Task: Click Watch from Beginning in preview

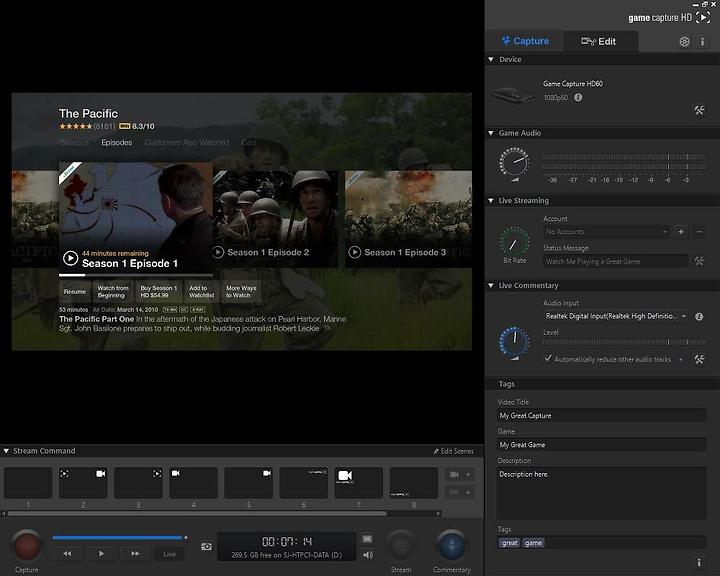Action: coord(113,292)
